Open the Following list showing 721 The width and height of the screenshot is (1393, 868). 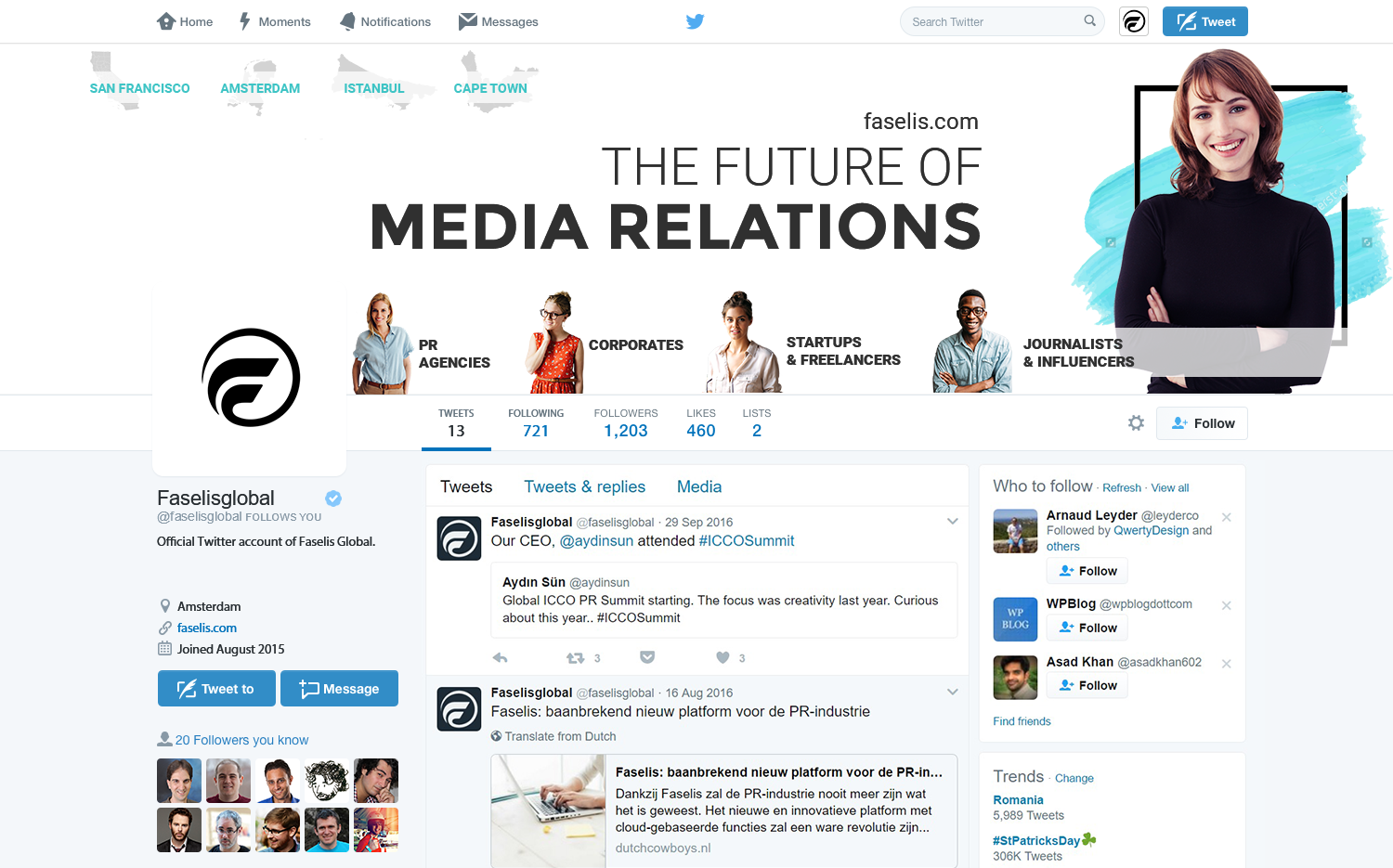(536, 423)
